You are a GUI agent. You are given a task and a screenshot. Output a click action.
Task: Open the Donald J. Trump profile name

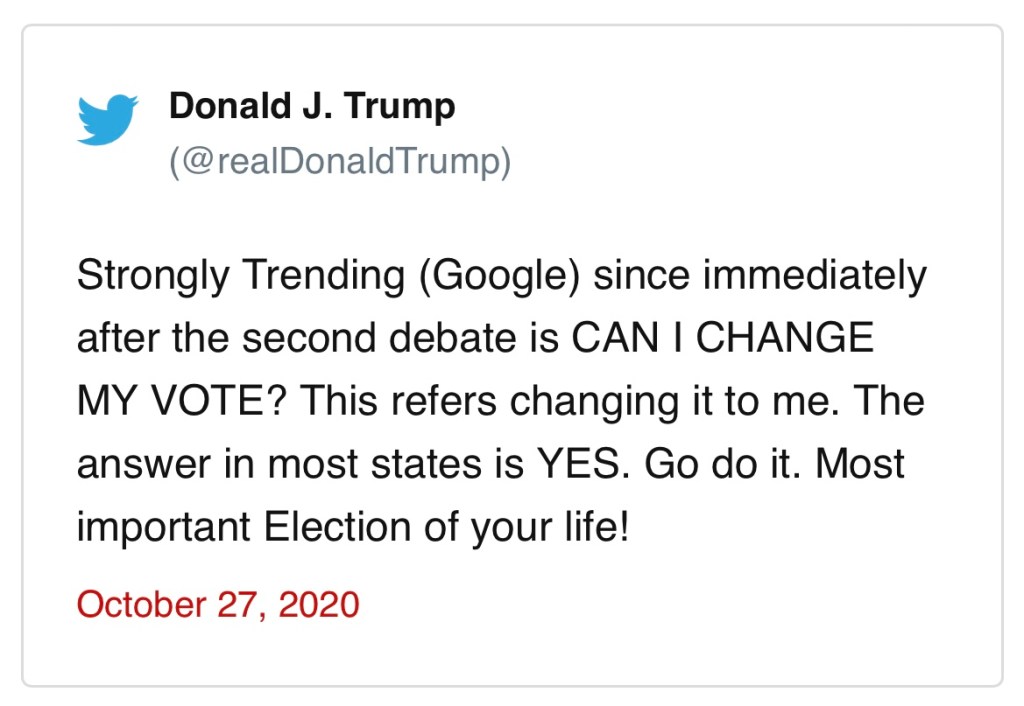(312, 105)
